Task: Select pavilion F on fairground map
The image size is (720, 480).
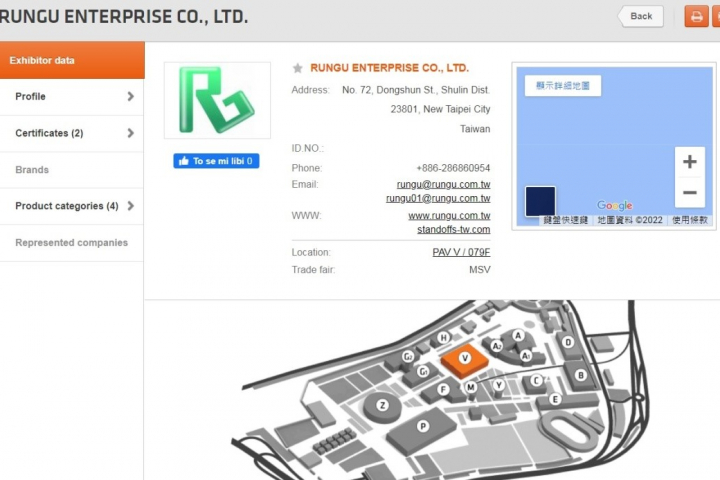Action: pos(443,390)
